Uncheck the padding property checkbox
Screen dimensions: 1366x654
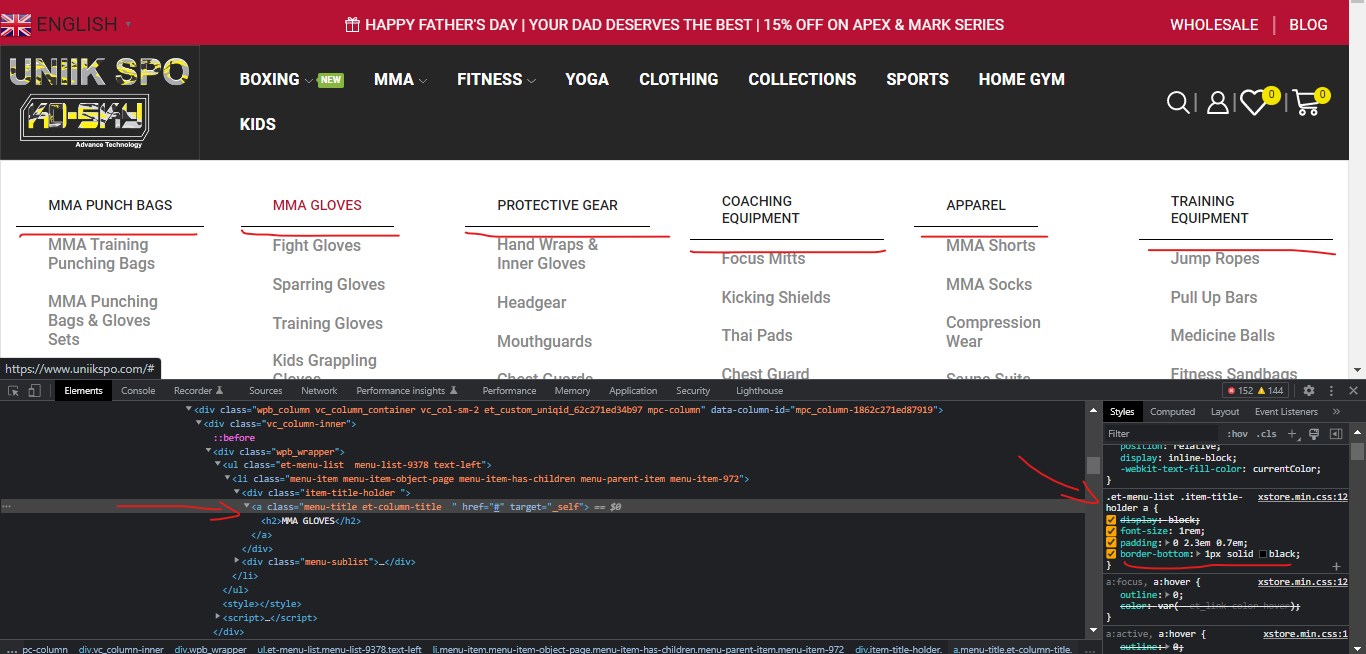pos(1112,542)
